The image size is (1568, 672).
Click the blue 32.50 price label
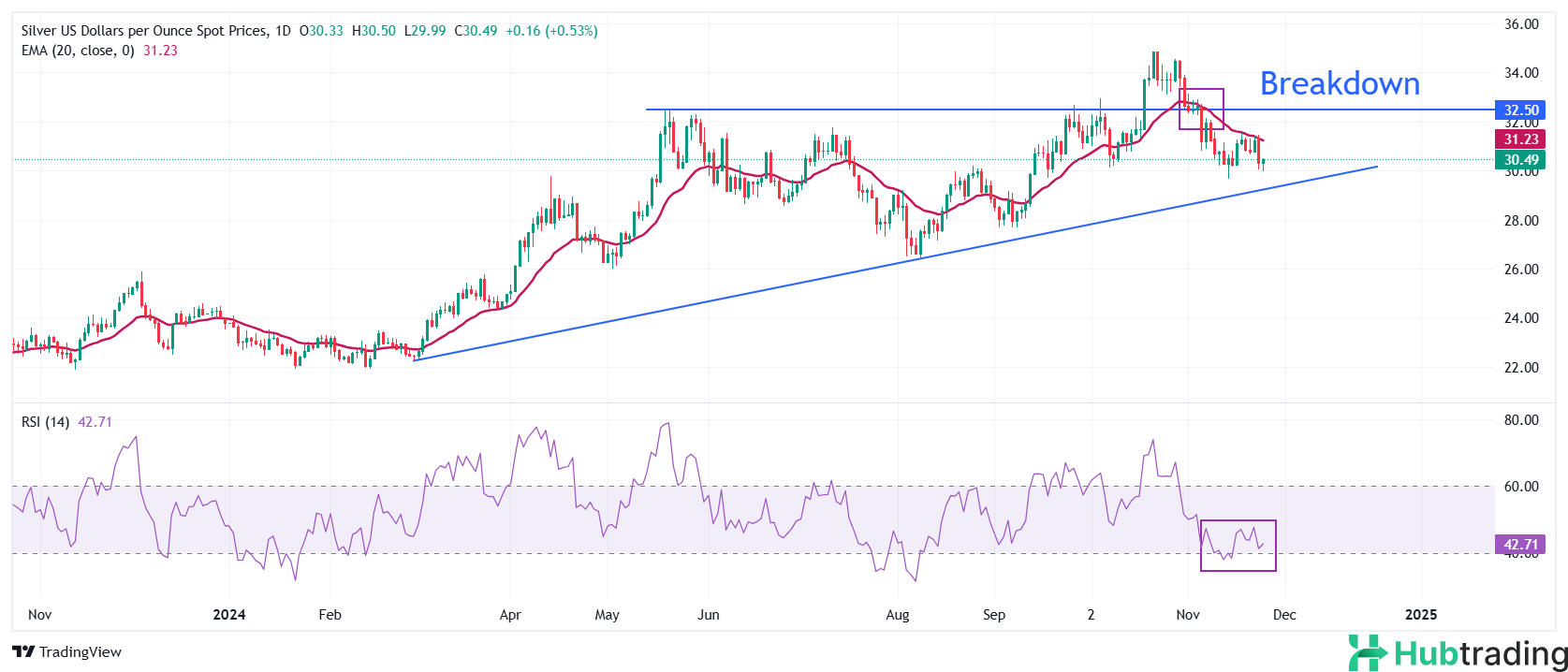tap(1521, 110)
